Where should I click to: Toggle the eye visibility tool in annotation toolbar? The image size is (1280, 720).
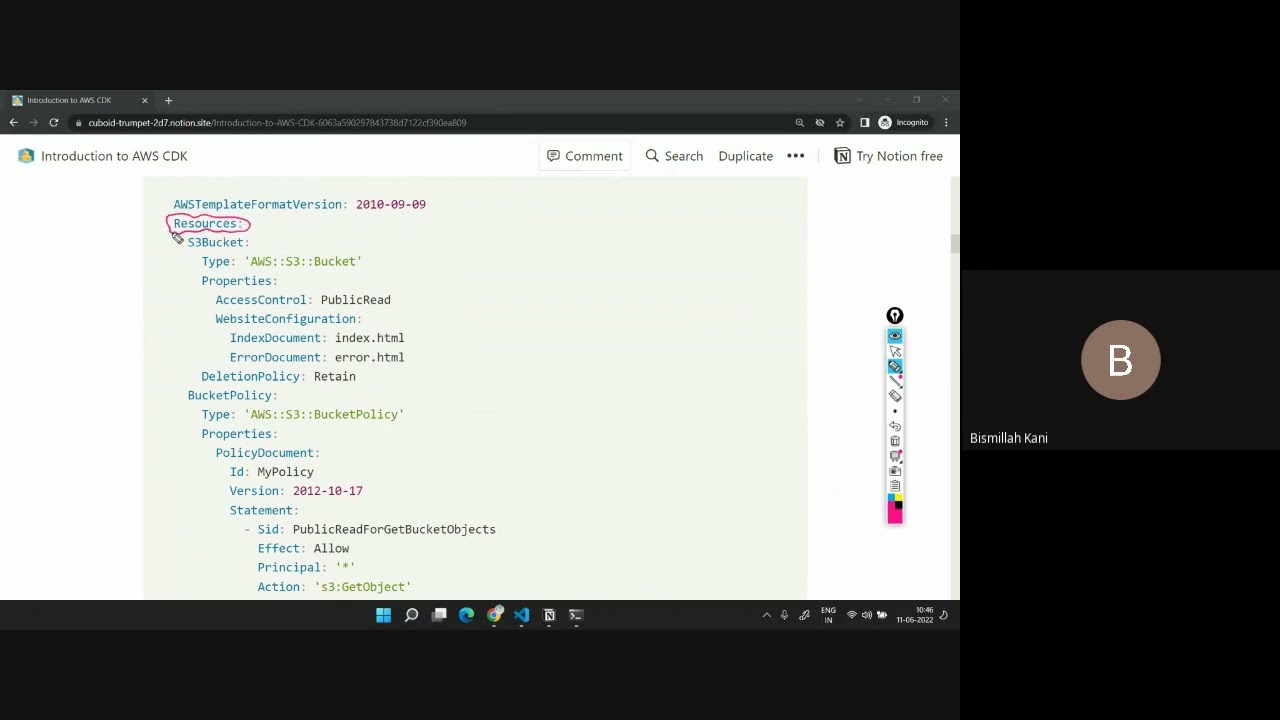[895, 336]
